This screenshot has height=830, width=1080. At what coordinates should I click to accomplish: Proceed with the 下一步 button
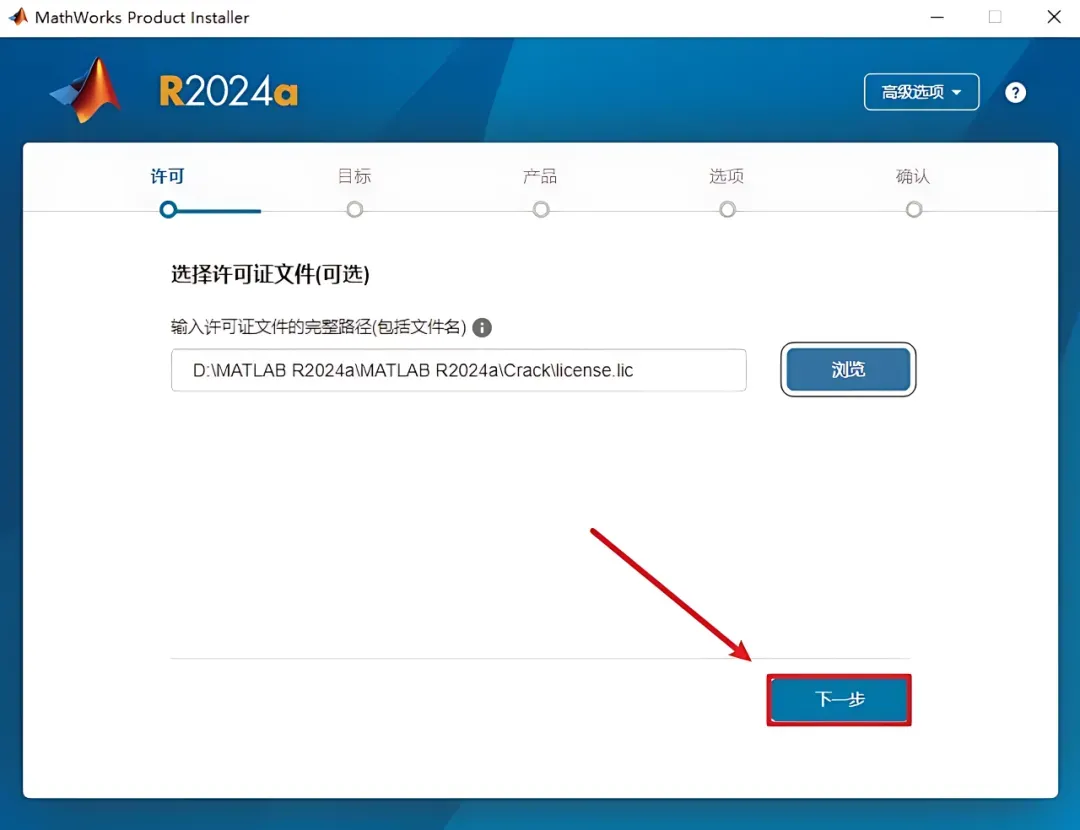tap(839, 699)
